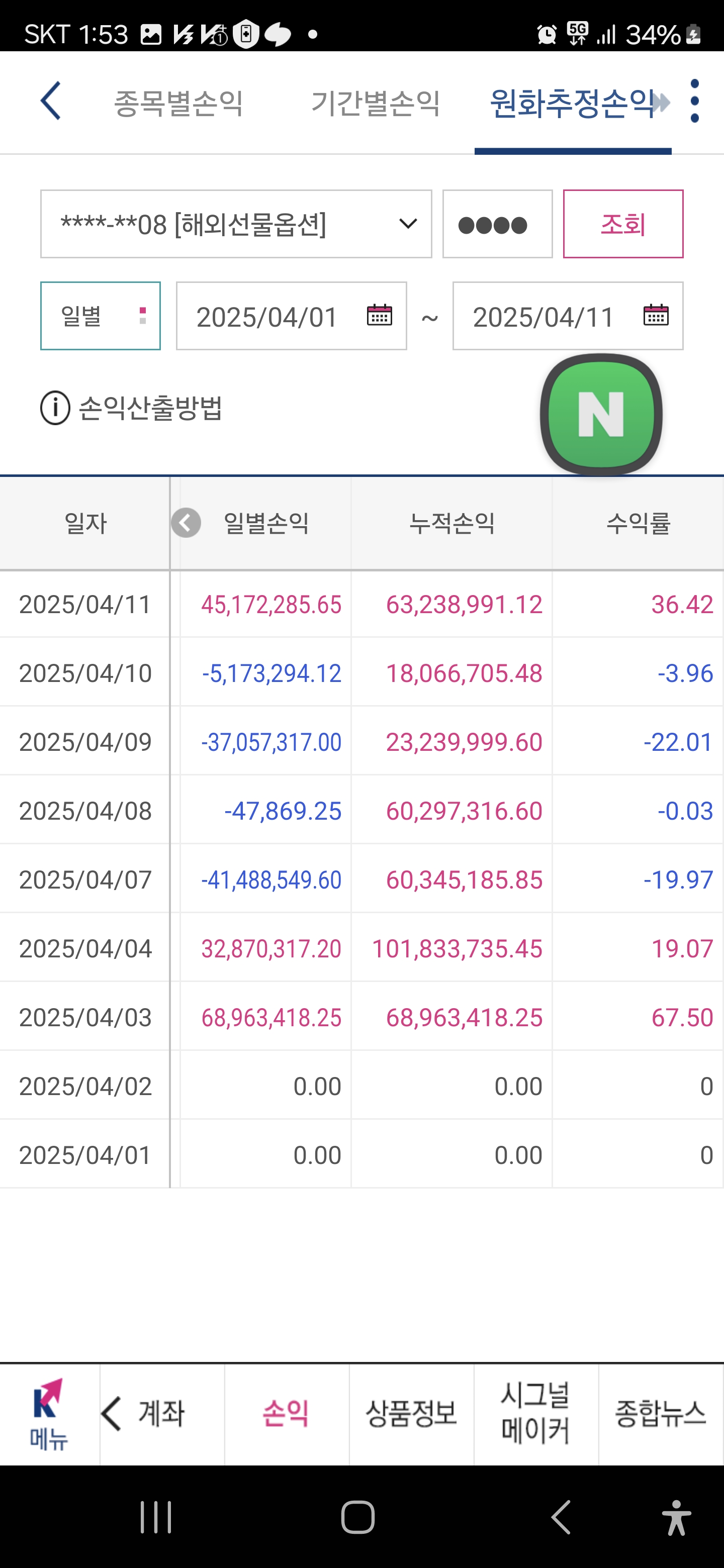Tap the start date field 2025/04/01
This screenshot has height=1568, width=724.
[292, 316]
